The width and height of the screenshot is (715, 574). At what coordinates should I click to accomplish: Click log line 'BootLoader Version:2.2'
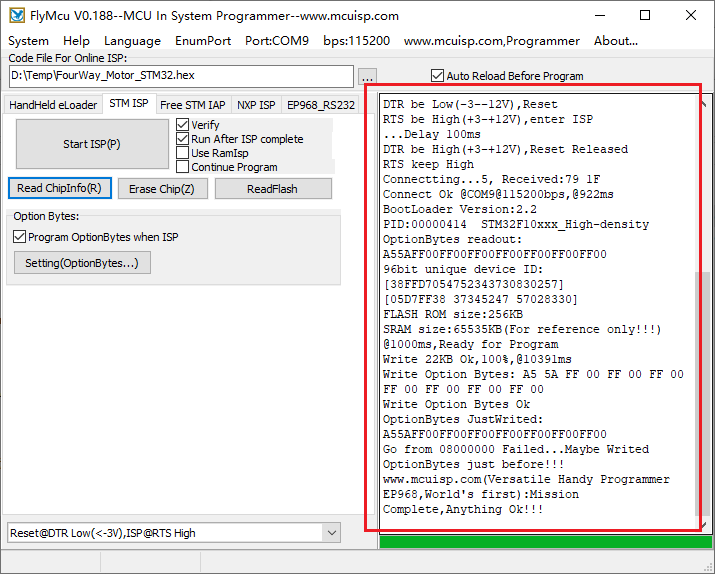pyautogui.click(x=460, y=209)
